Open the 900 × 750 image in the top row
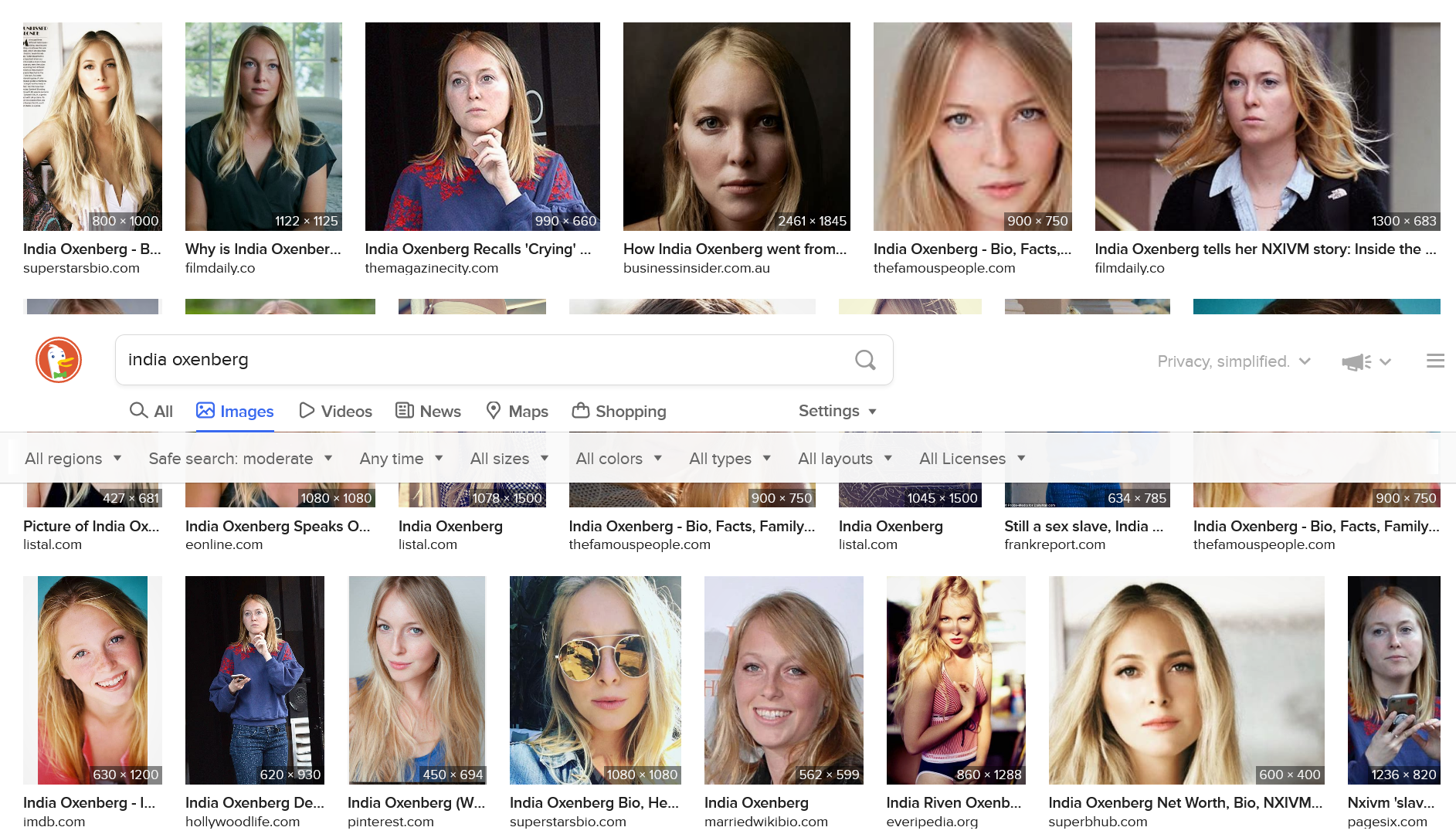The image size is (1456, 834). pyautogui.click(x=972, y=127)
